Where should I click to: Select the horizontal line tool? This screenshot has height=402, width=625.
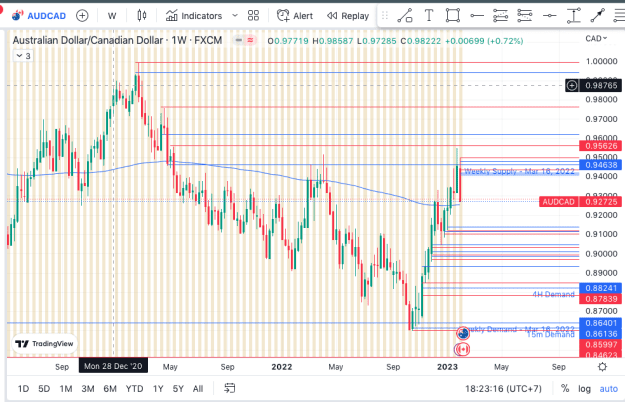[550, 16]
